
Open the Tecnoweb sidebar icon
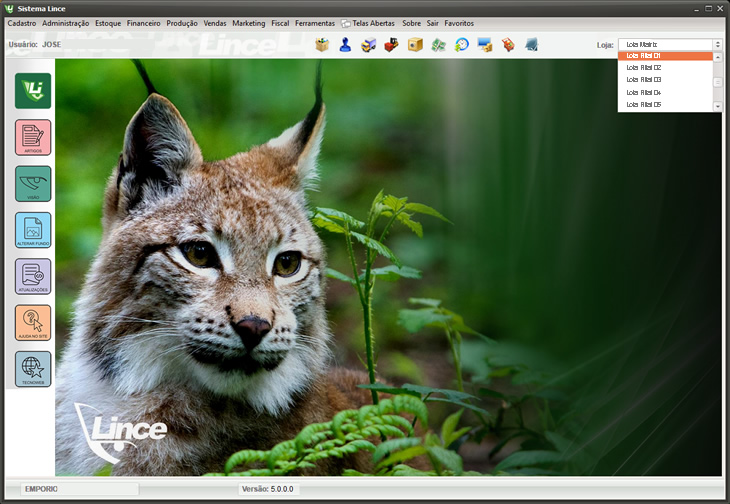(x=33, y=369)
